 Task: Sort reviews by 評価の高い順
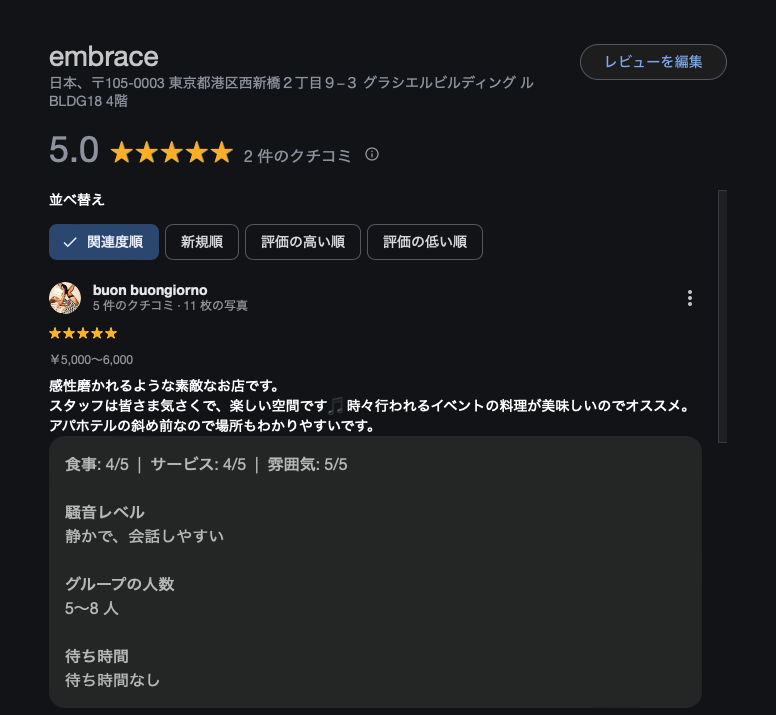(x=302, y=242)
